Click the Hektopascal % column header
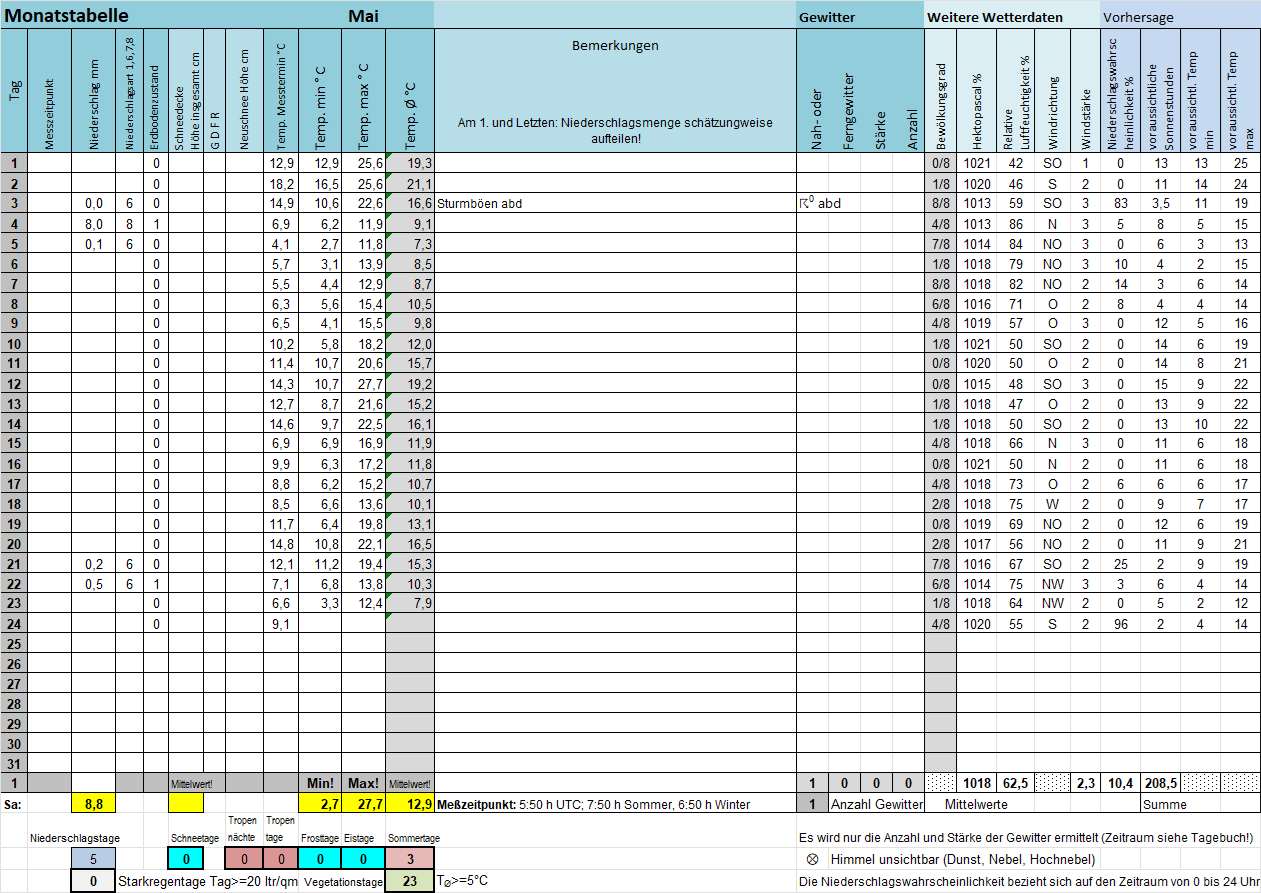1261x893 pixels. coord(976,91)
